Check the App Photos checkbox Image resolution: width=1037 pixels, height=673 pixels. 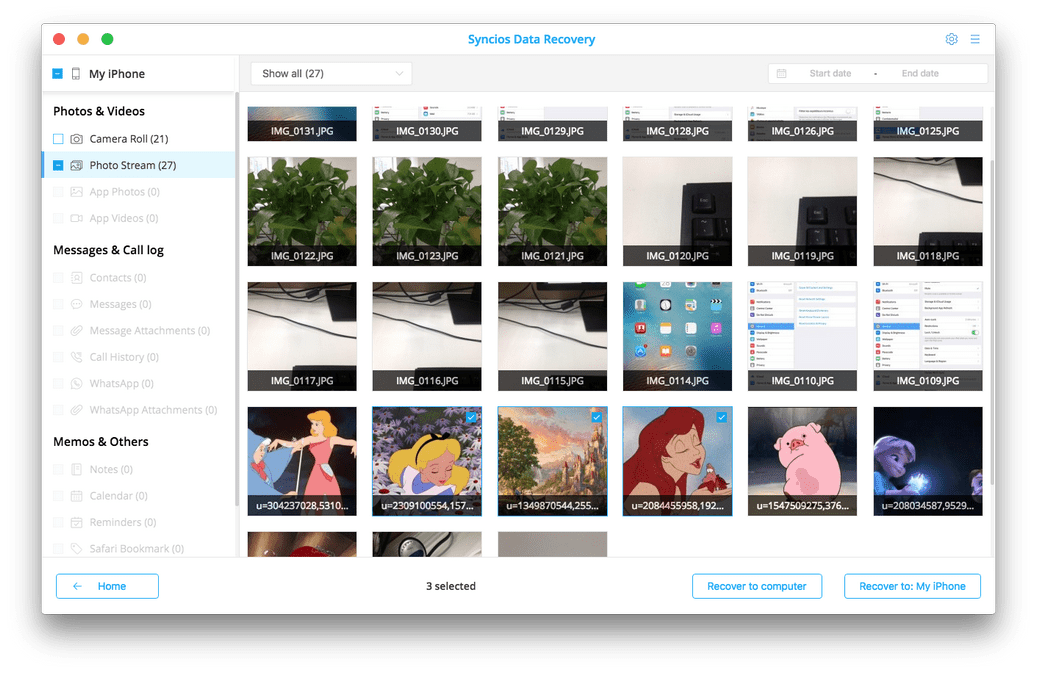coord(58,192)
